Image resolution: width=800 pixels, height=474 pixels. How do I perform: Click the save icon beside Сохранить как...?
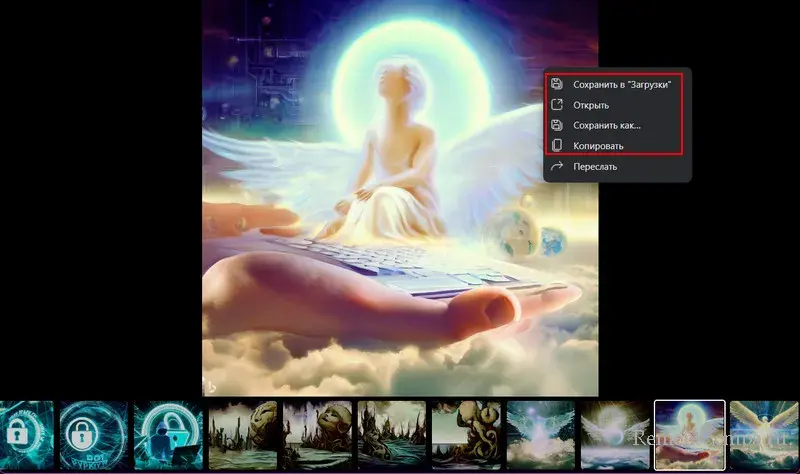pyautogui.click(x=557, y=125)
